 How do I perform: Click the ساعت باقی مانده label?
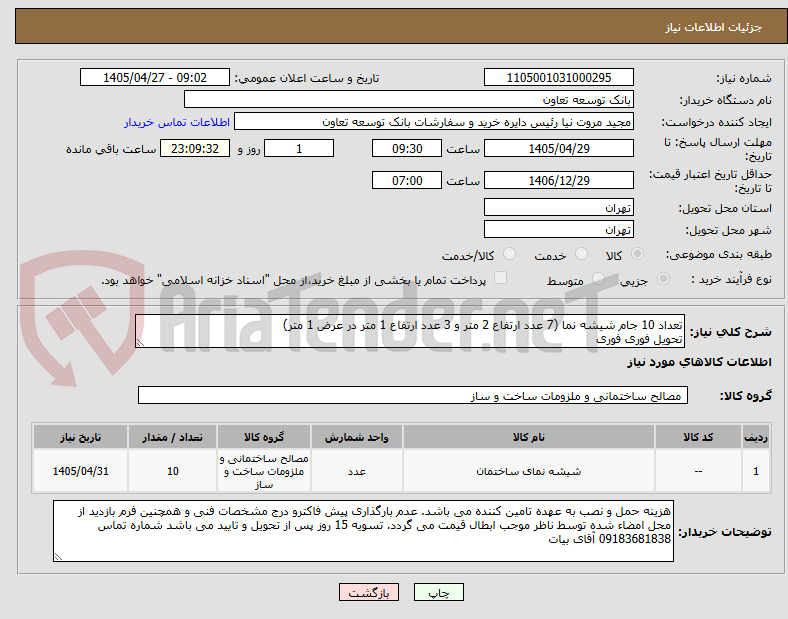coord(111,149)
